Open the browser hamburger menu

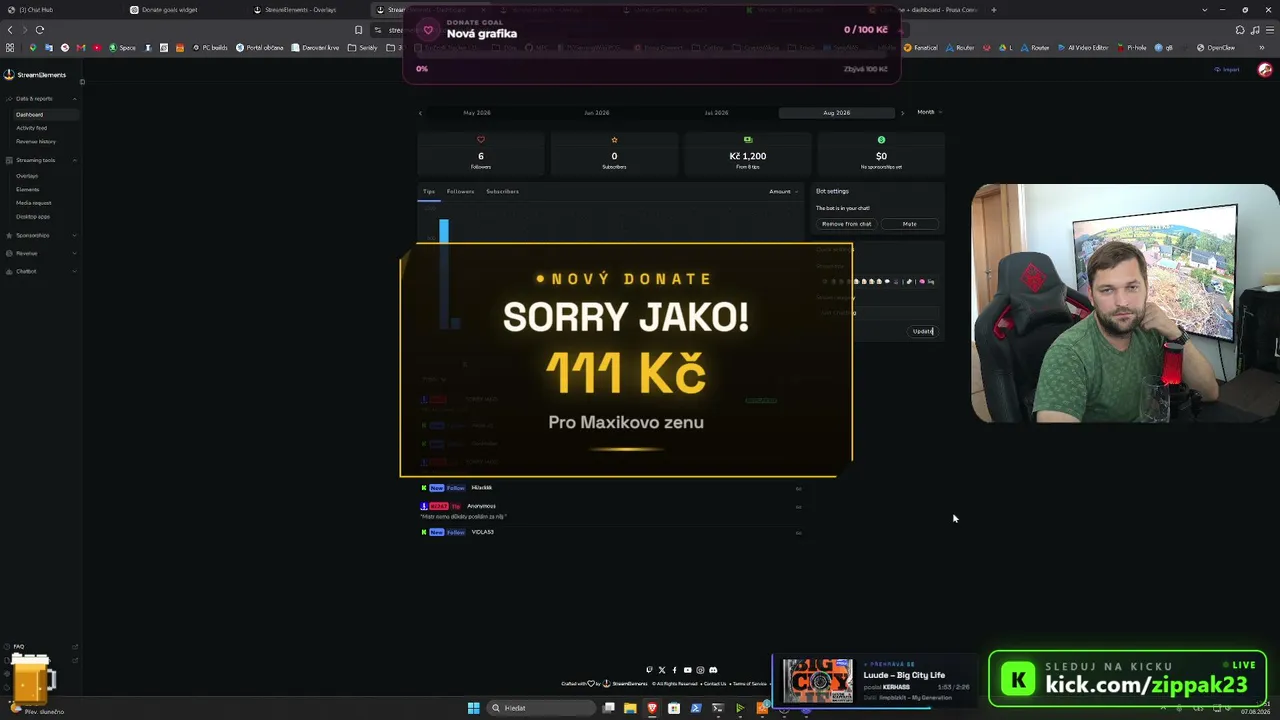point(1270,30)
